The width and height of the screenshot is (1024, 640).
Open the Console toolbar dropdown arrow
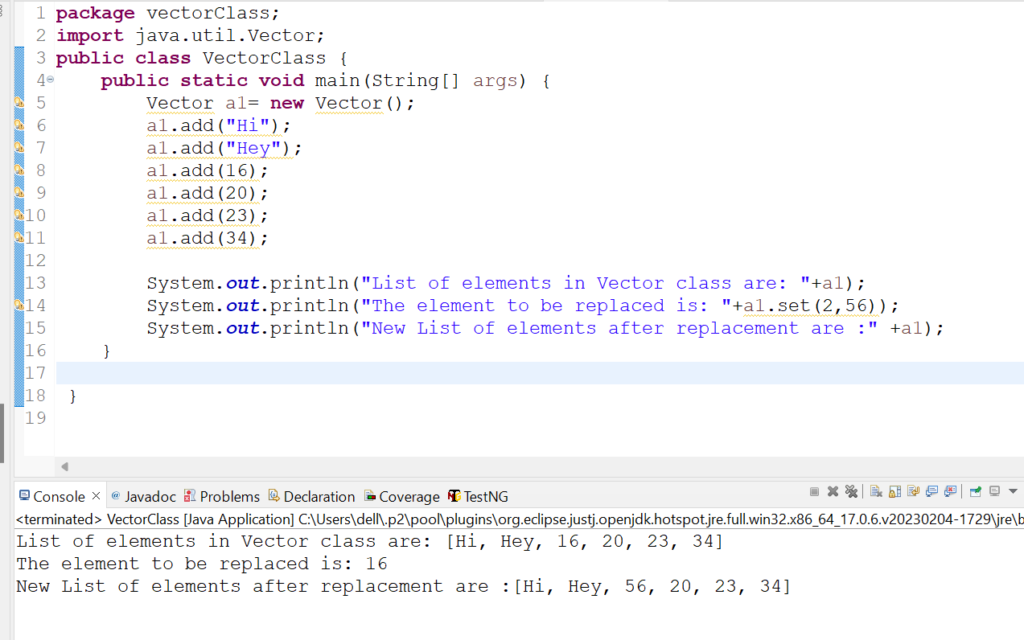click(1013, 491)
